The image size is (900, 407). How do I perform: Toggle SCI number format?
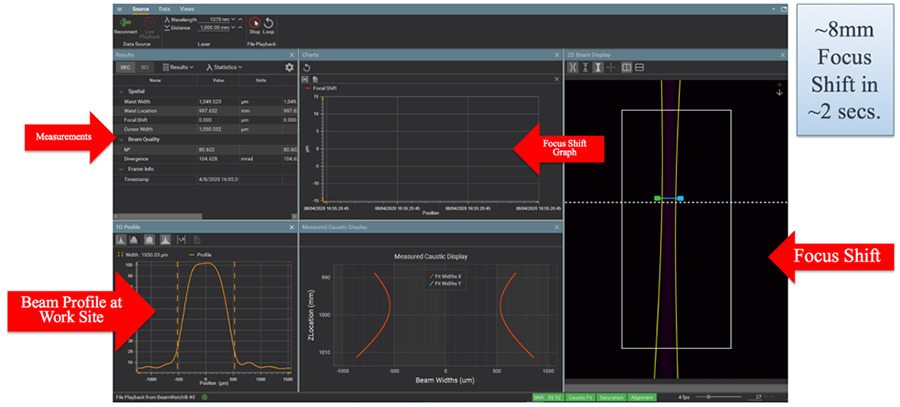point(144,67)
